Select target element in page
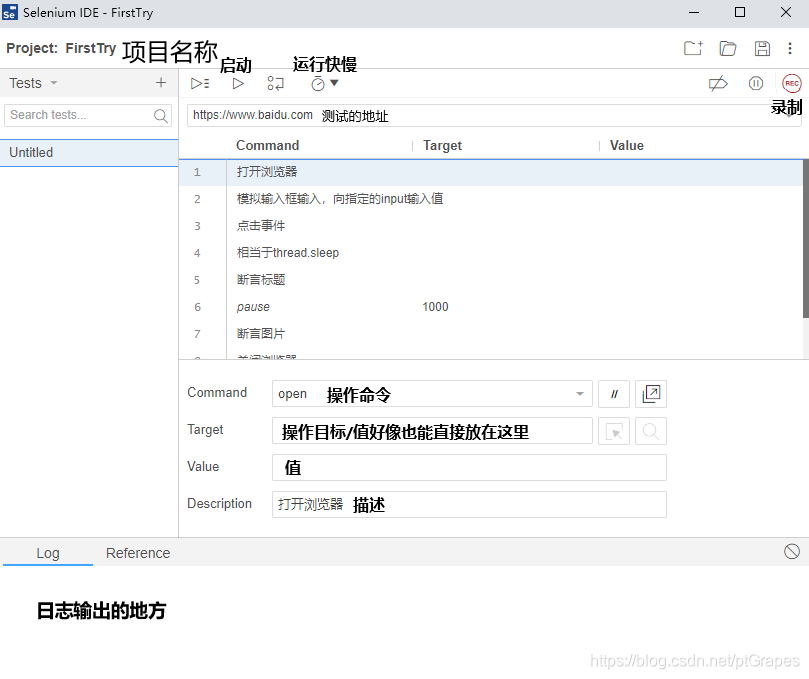 [x=614, y=431]
